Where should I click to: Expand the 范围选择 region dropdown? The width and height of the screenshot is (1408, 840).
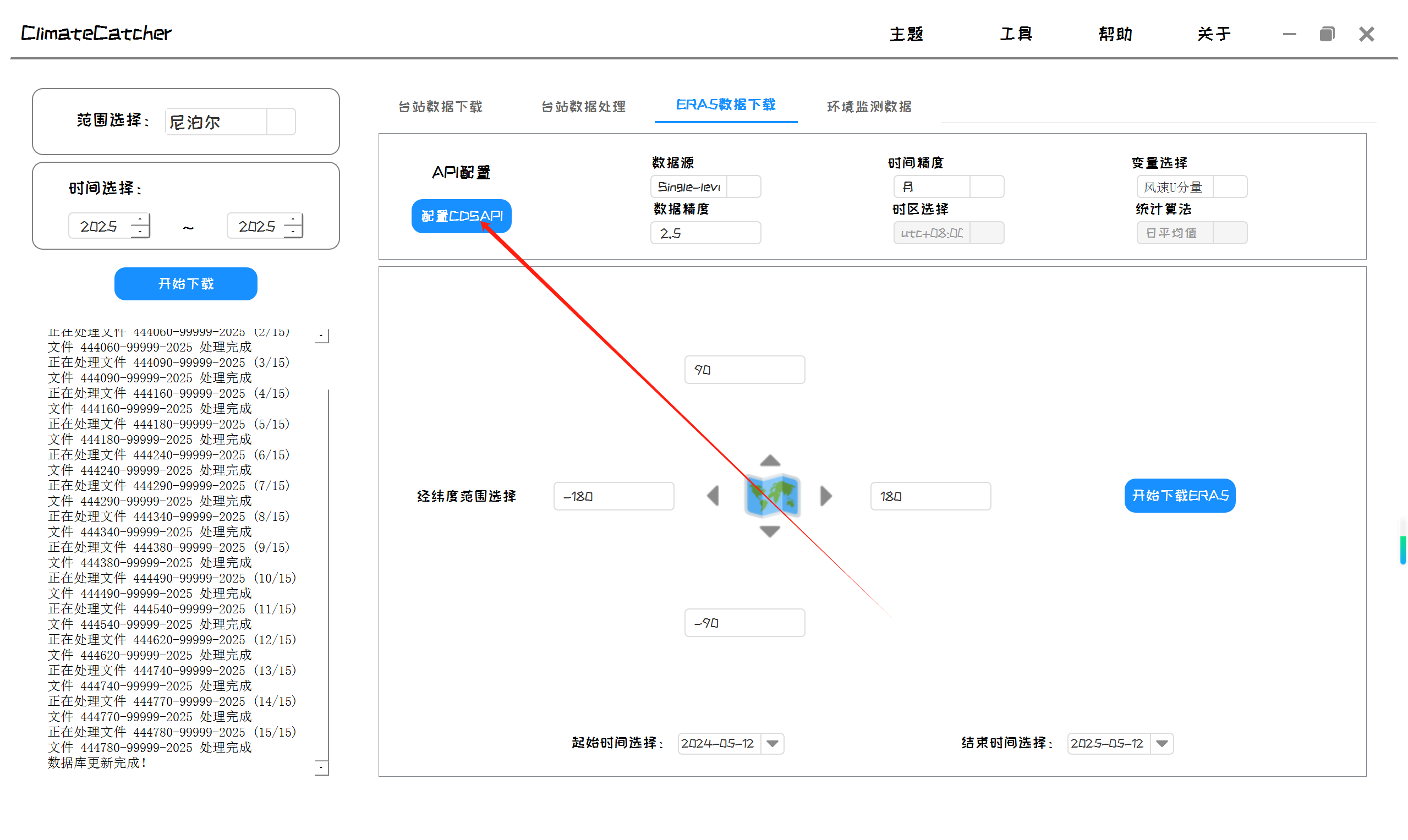coord(281,122)
